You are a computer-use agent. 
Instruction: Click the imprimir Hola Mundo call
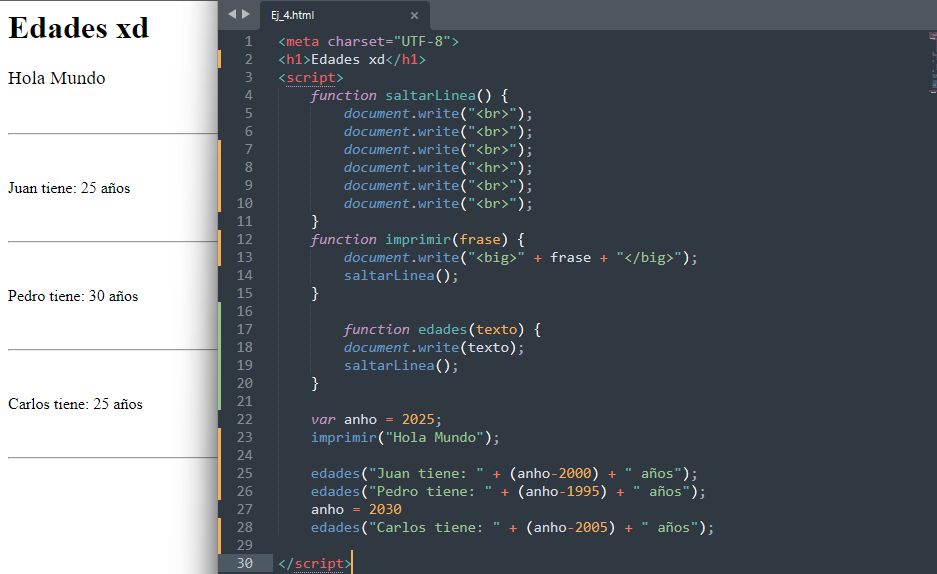click(x=405, y=438)
